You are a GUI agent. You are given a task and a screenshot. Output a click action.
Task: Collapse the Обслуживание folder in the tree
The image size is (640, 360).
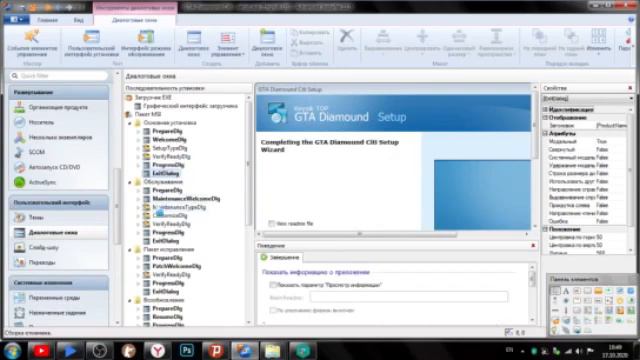click(130, 182)
